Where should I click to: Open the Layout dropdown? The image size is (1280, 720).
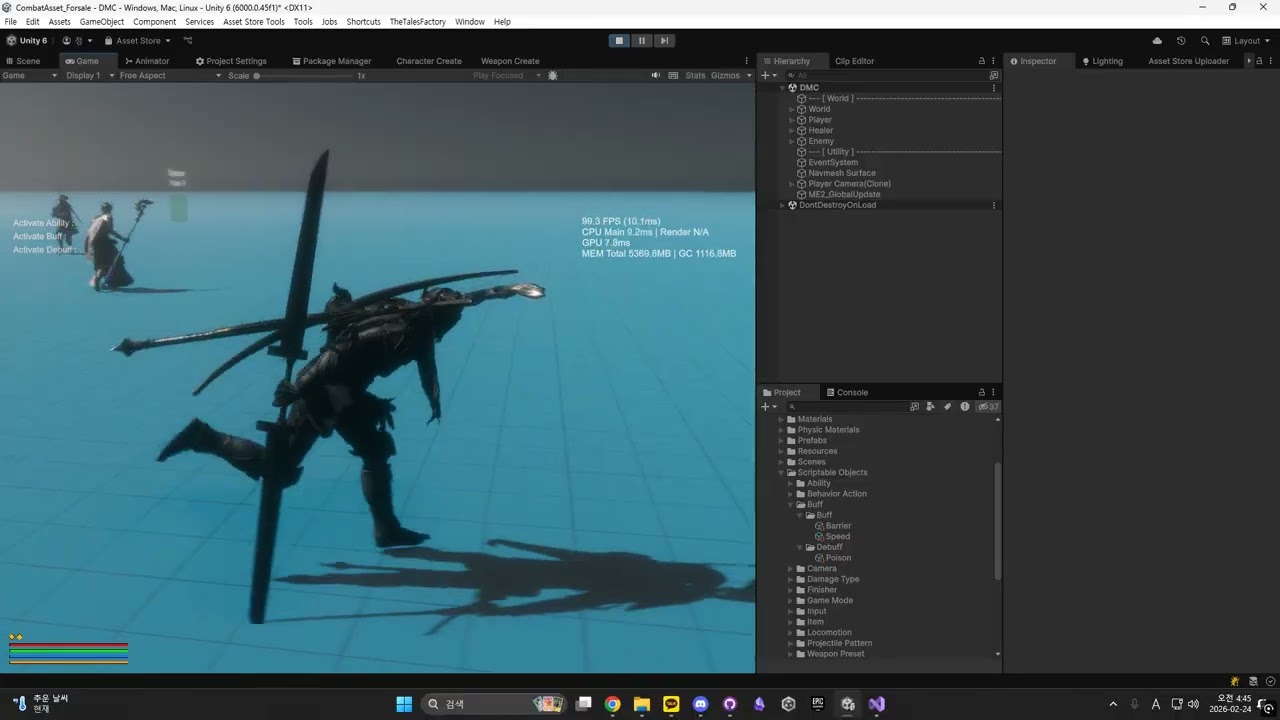[x=1246, y=41]
